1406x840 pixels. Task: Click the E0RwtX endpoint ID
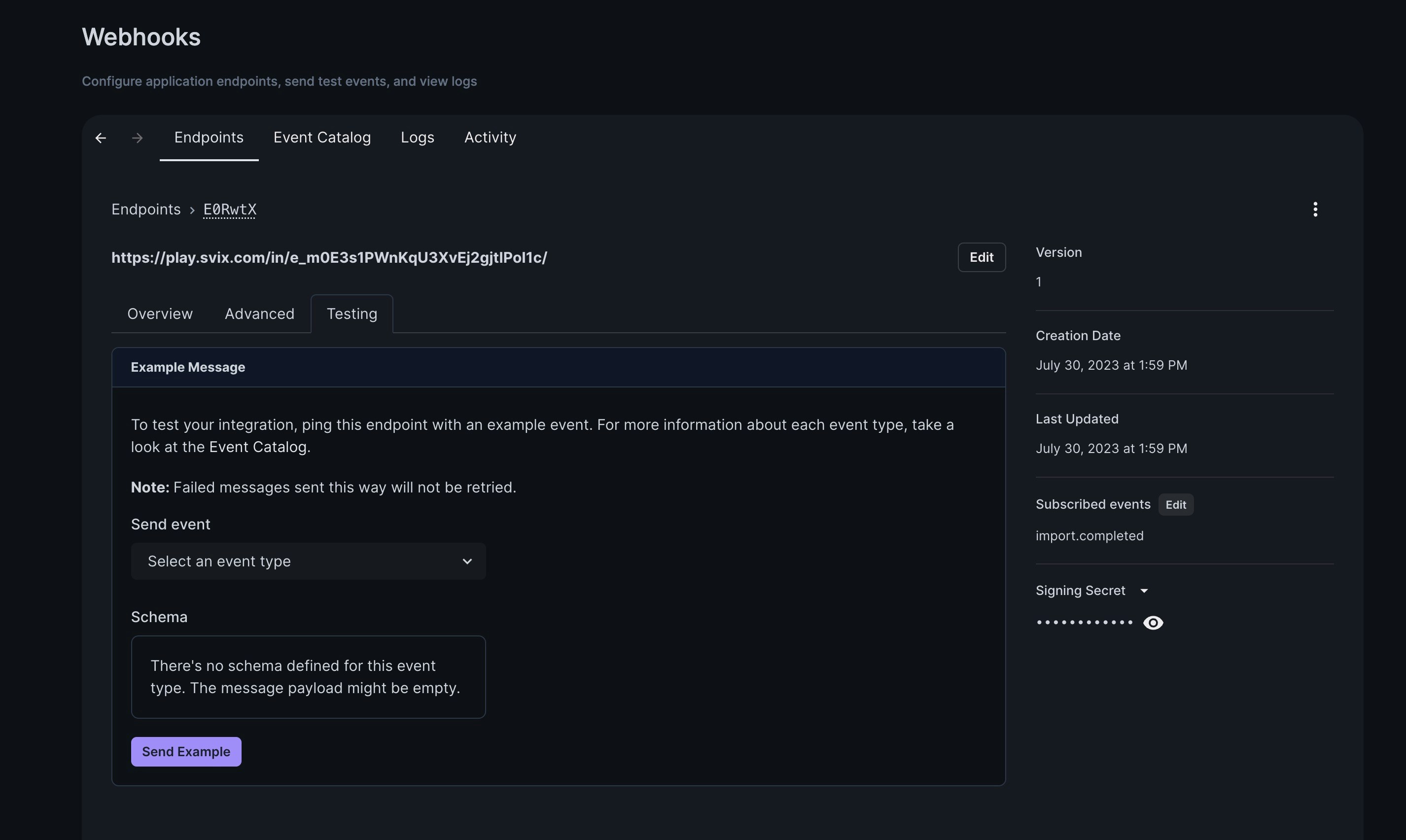(x=230, y=210)
